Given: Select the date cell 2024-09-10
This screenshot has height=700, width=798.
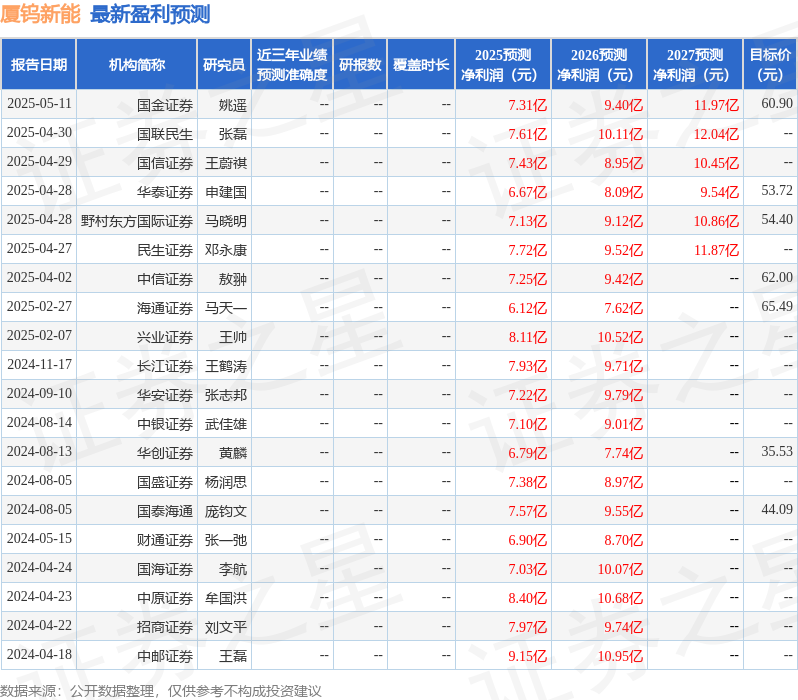Looking at the screenshot, I should (39, 394).
